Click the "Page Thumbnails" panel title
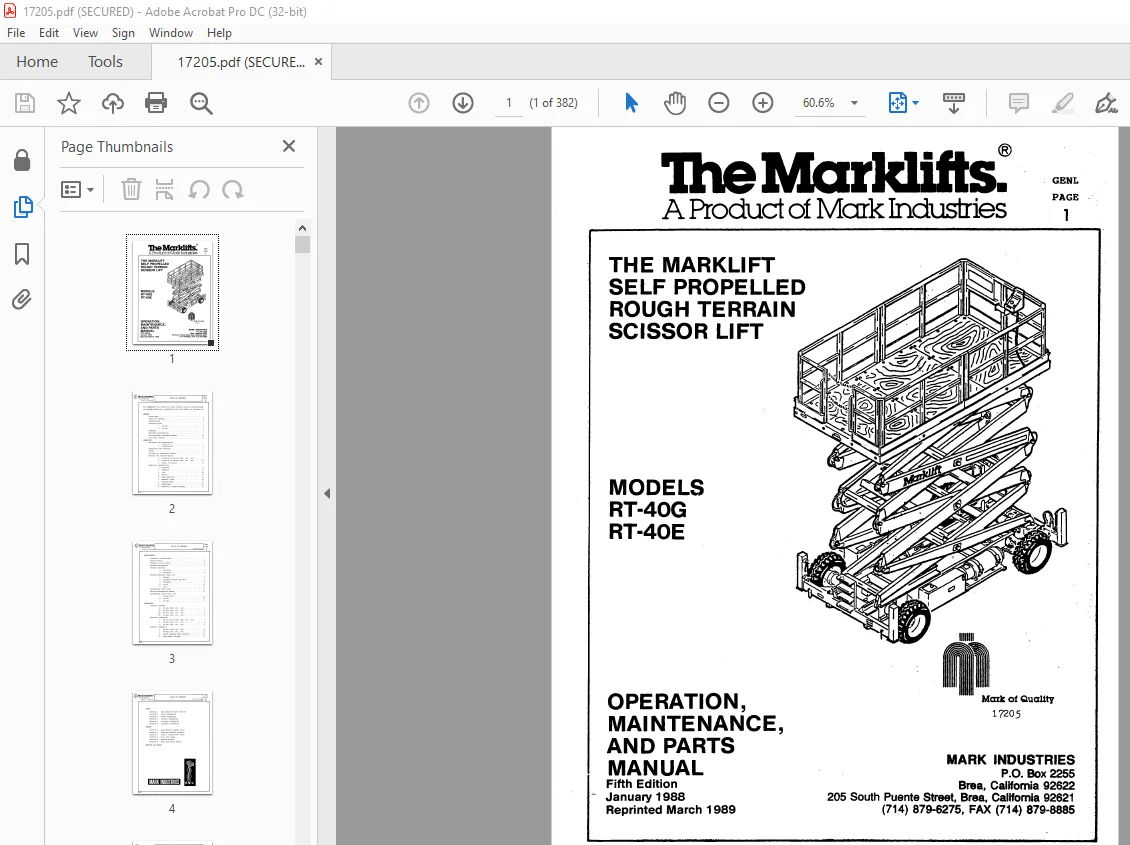 117,147
